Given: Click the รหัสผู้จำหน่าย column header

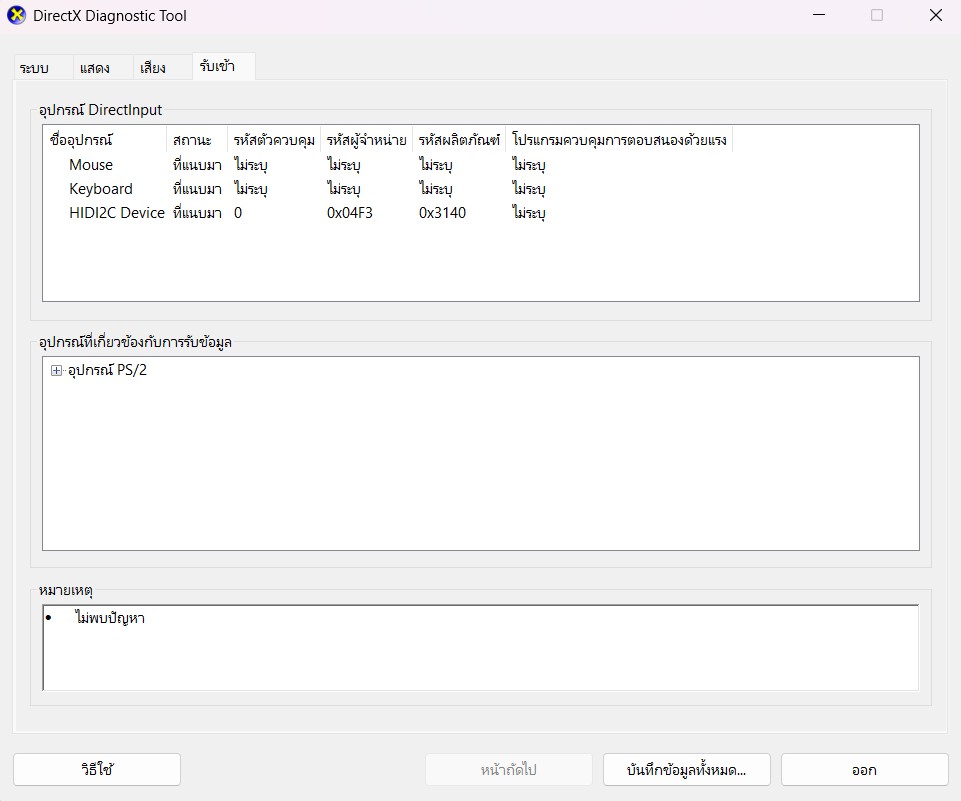Looking at the screenshot, I should click(x=366, y=140).
